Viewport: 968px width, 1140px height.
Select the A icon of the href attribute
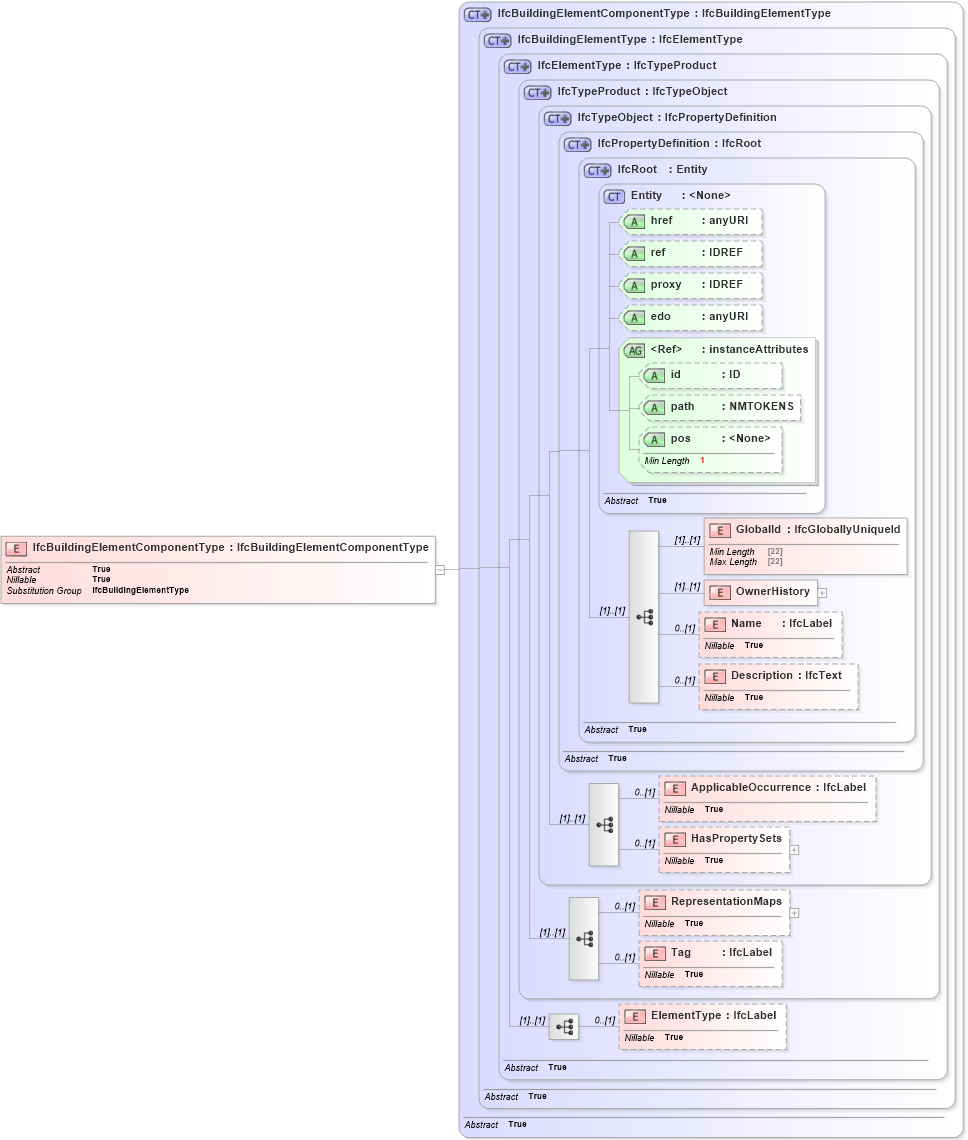(634, 221)
